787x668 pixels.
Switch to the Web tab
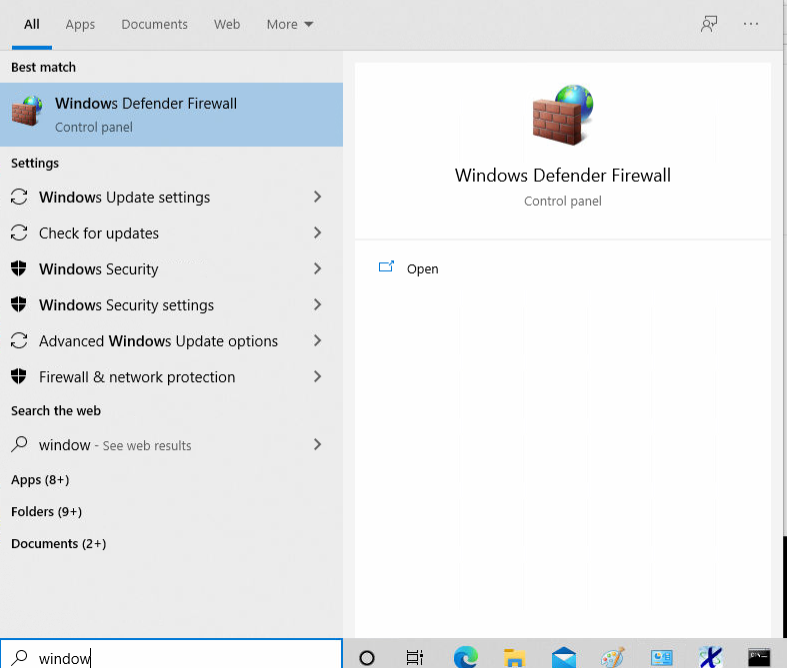point(227,24)
